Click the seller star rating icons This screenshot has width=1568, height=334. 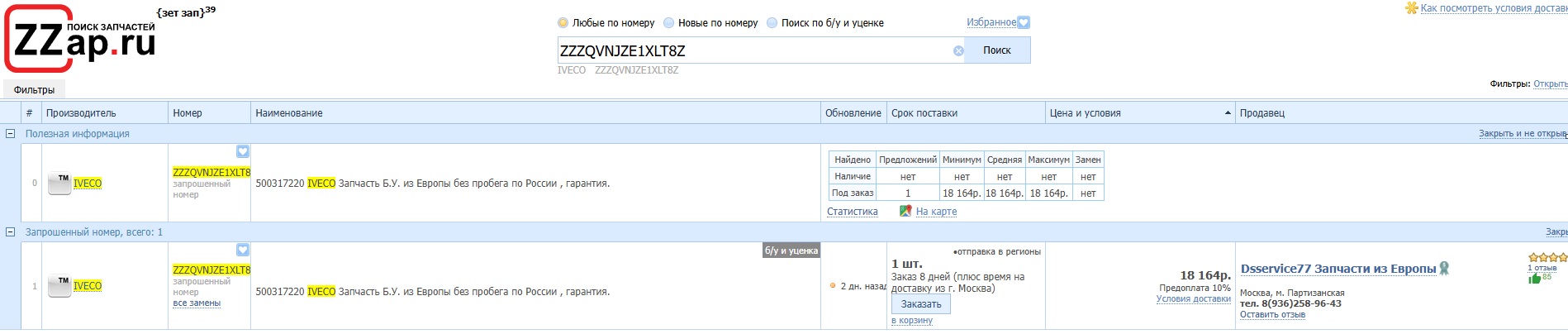pyautogui.click(x=1547, y=257)
